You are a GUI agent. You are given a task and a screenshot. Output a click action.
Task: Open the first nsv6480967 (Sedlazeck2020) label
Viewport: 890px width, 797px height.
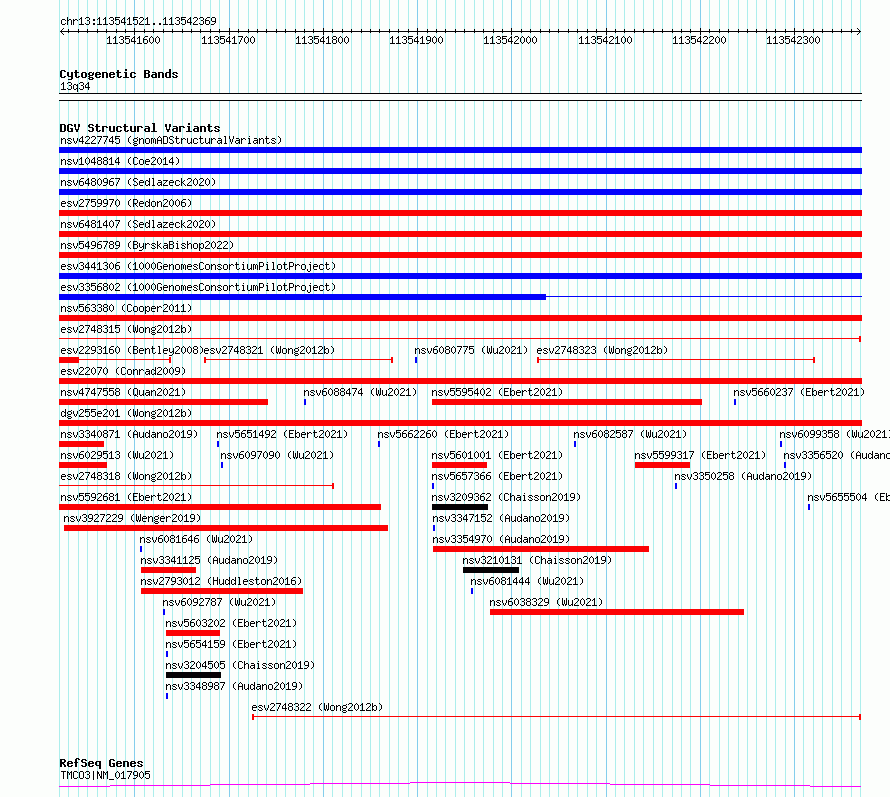(138, 182)
